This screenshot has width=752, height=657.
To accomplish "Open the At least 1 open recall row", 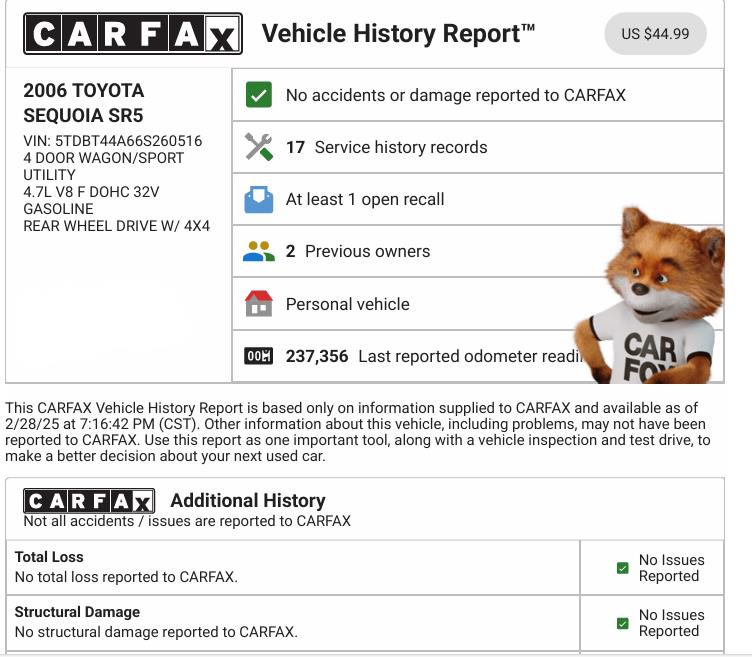I will click(x=365, y=199).
